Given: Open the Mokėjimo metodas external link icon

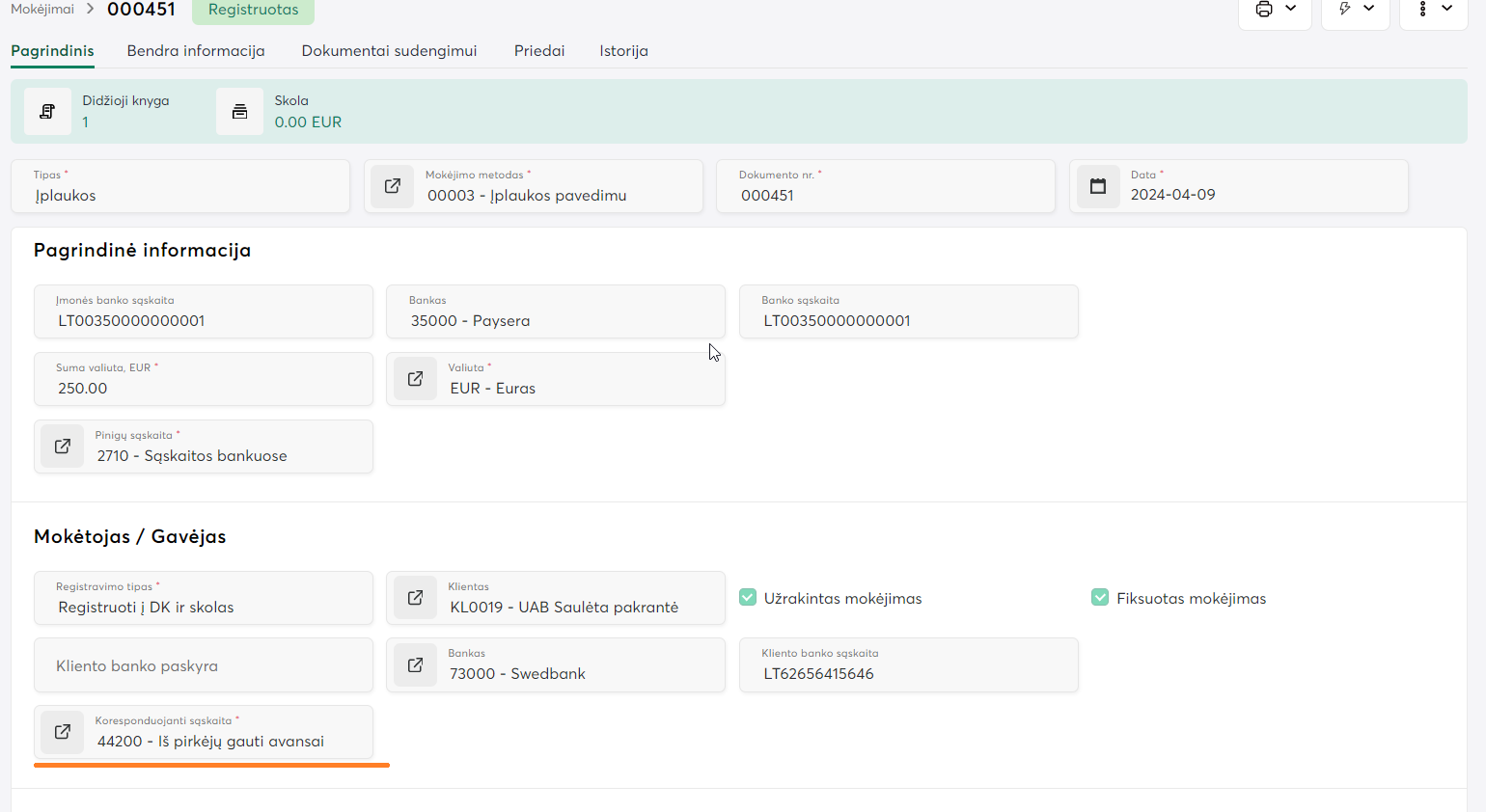Looking at the screenshot, I should [x=393, y=186].
